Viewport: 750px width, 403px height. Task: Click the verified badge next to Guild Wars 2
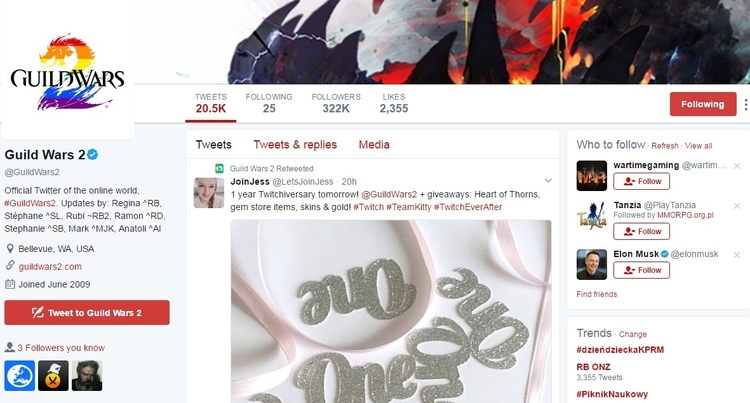click(x=93, y=154)
